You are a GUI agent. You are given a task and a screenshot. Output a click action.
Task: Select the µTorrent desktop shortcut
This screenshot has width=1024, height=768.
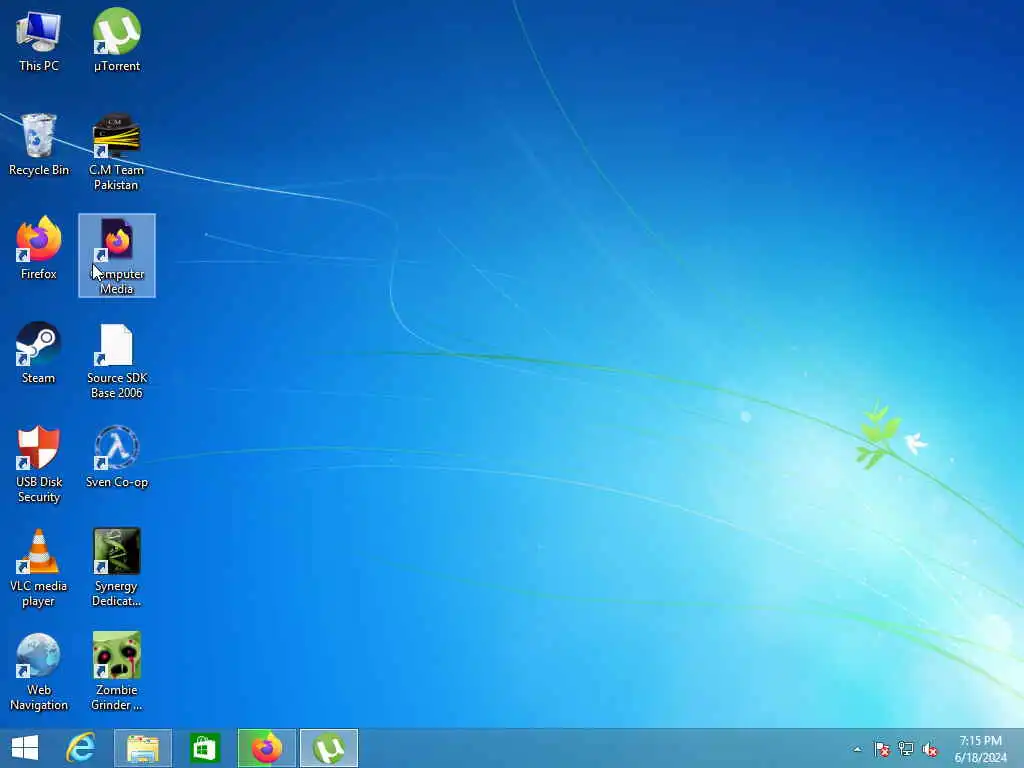[x=116, y=40]
